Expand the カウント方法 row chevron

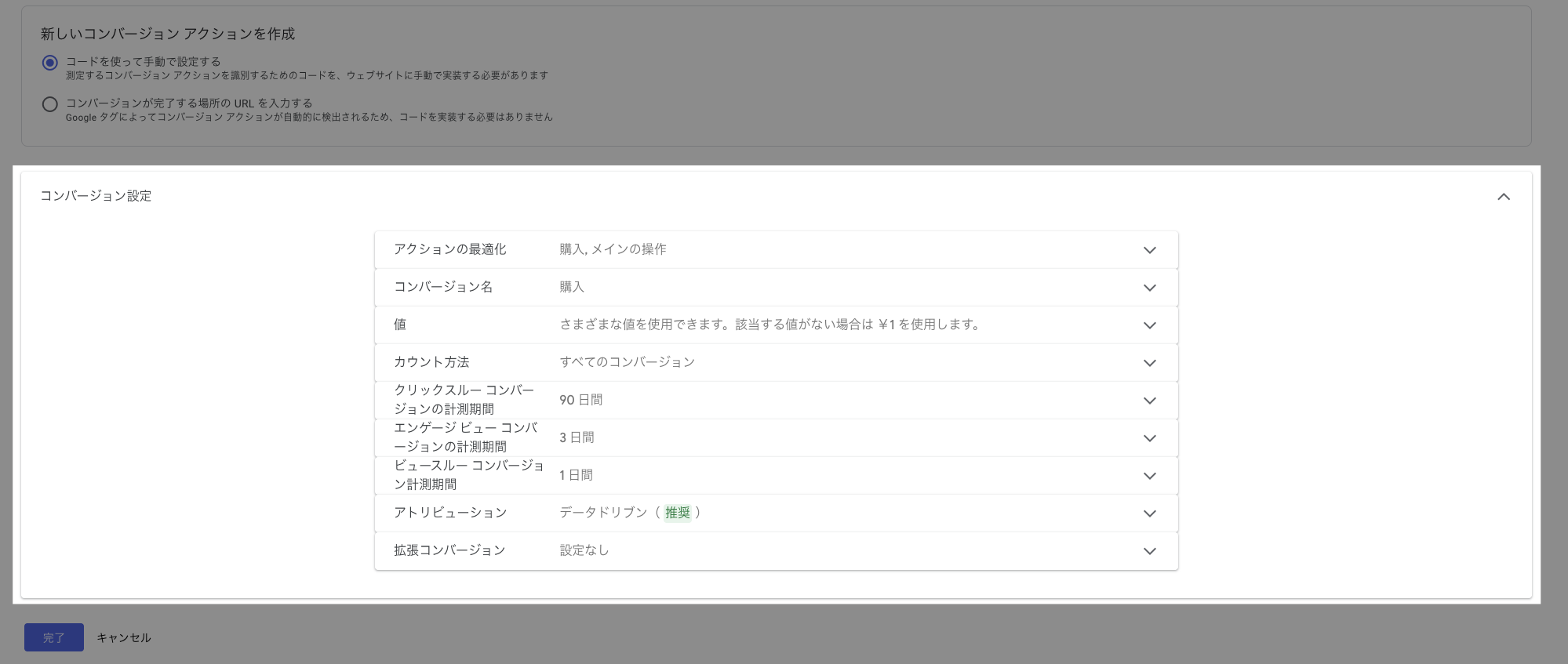[1149, 363]
